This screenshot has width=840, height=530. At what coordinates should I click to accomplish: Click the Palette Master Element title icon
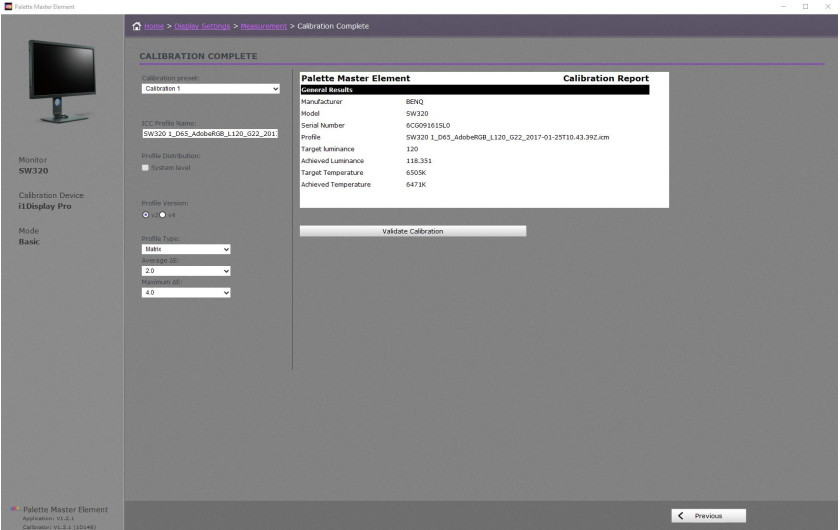(9, 6)
